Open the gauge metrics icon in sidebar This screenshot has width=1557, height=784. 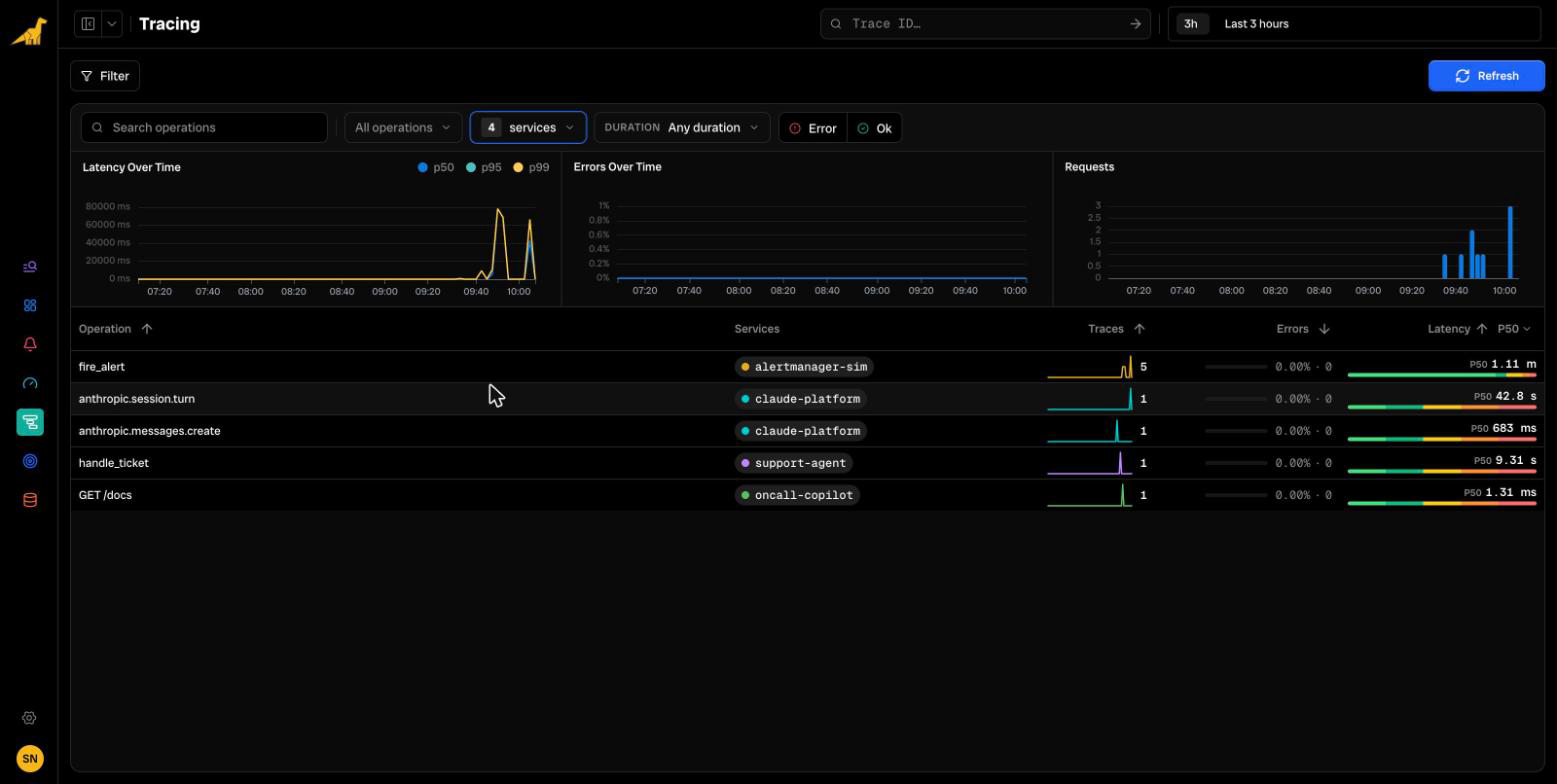30,383
